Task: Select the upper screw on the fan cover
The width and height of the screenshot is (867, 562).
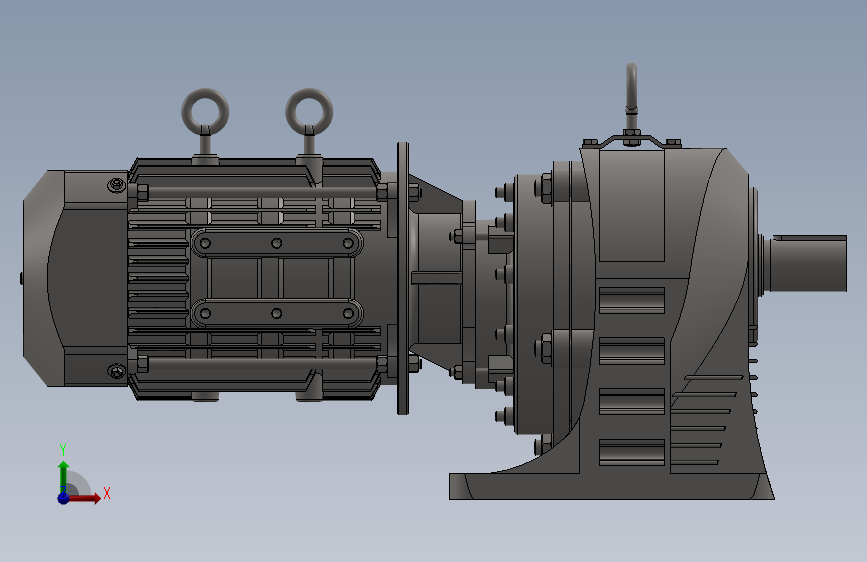Action: 116,185
